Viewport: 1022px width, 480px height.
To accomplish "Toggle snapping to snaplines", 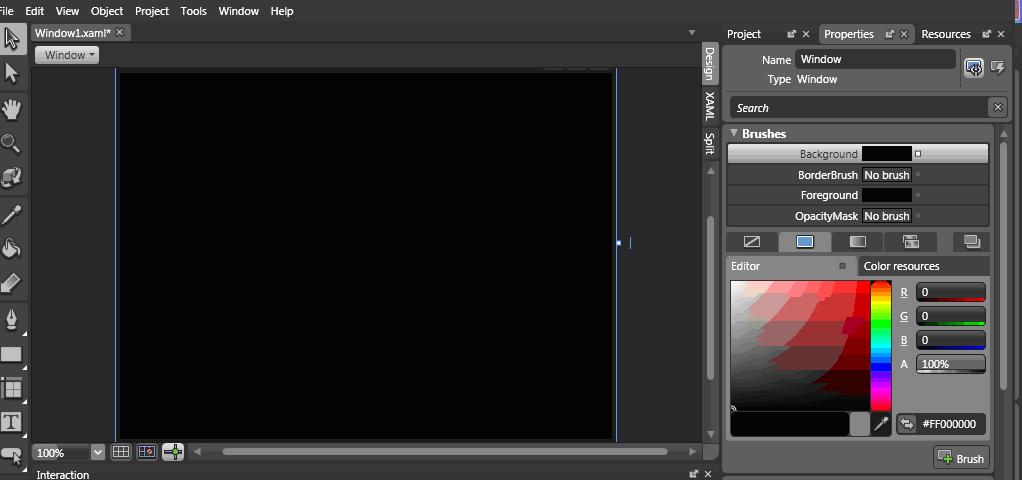I will click(173, 452).
